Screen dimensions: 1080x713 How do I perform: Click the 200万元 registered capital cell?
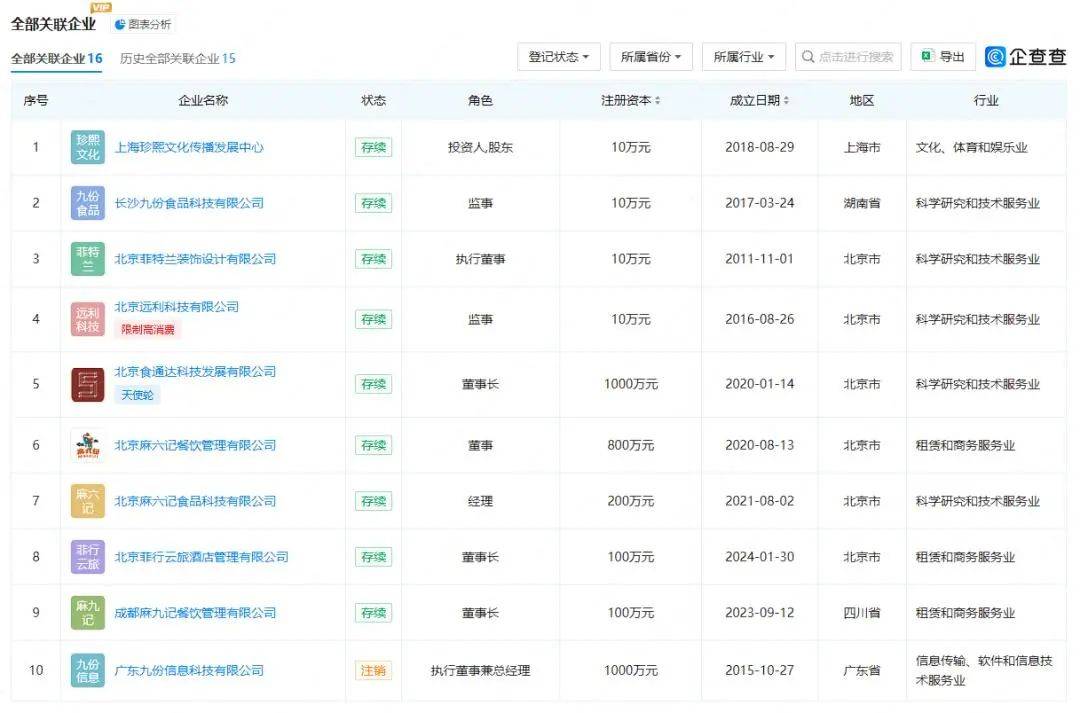pos(630,502)
